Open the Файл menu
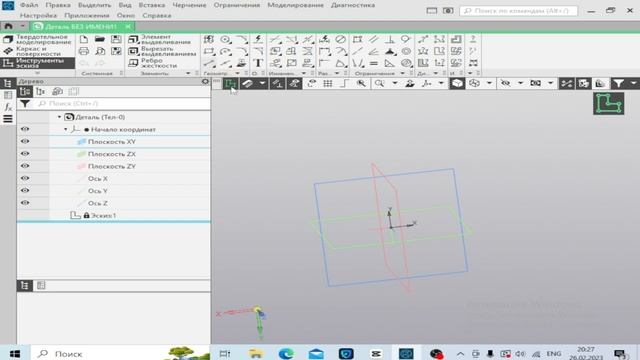This screenshot has width=640, height=360. (x=29, y=5)
